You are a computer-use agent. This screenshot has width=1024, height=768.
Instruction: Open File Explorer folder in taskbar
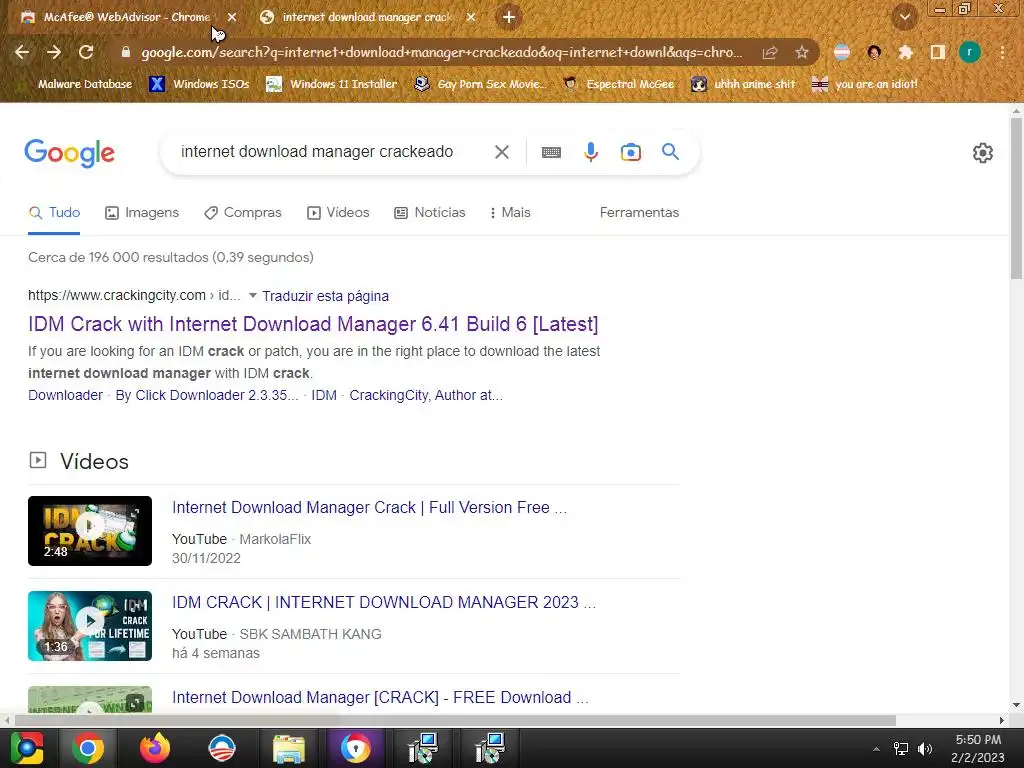pos(289,748)
